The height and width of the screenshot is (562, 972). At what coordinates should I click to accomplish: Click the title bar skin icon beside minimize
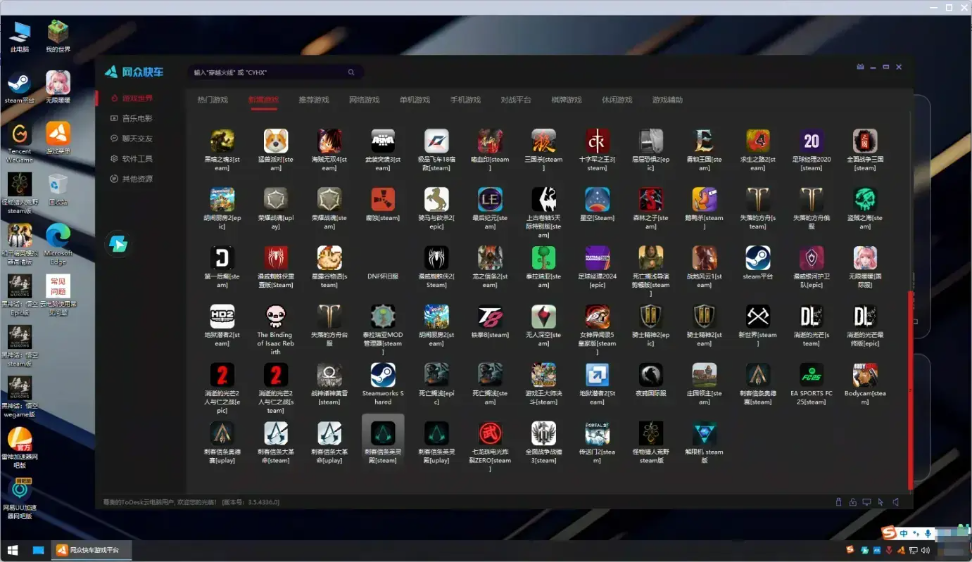(x=860, y=67)
